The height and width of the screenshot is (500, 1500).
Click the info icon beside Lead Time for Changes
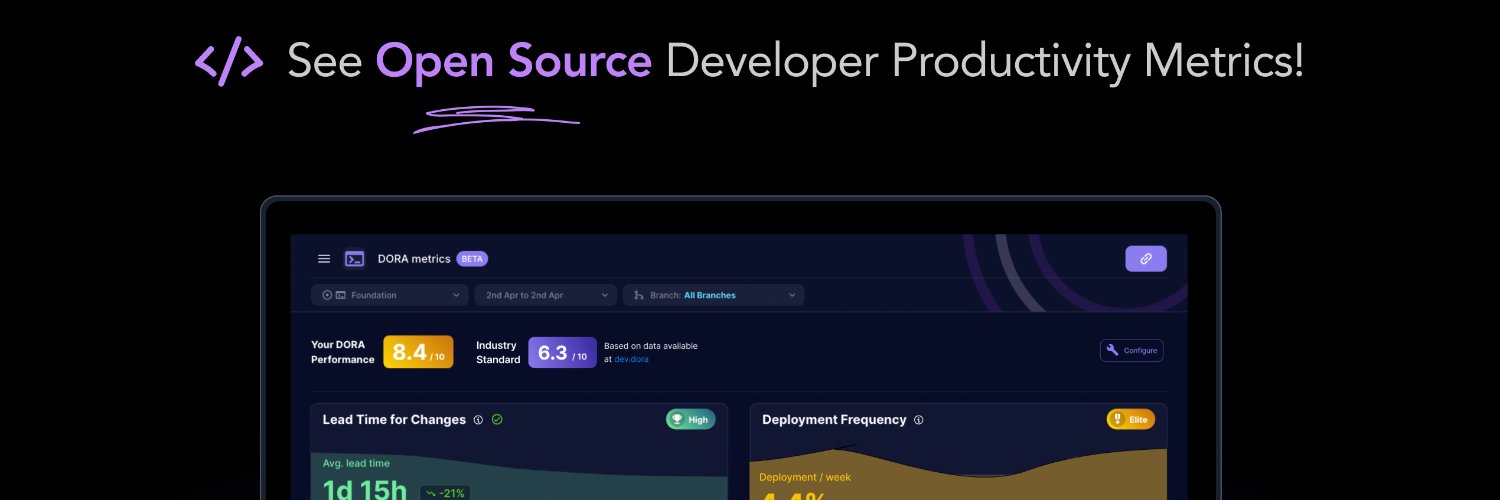click(478, 420)
